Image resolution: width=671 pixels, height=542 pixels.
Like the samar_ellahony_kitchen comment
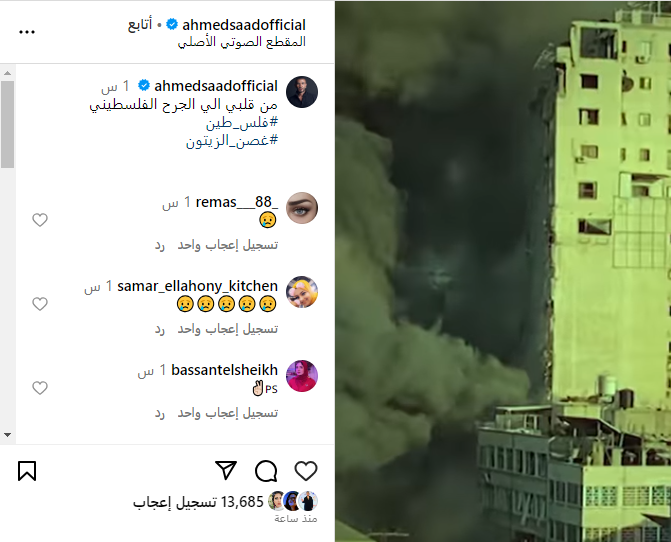pos(40,304)
